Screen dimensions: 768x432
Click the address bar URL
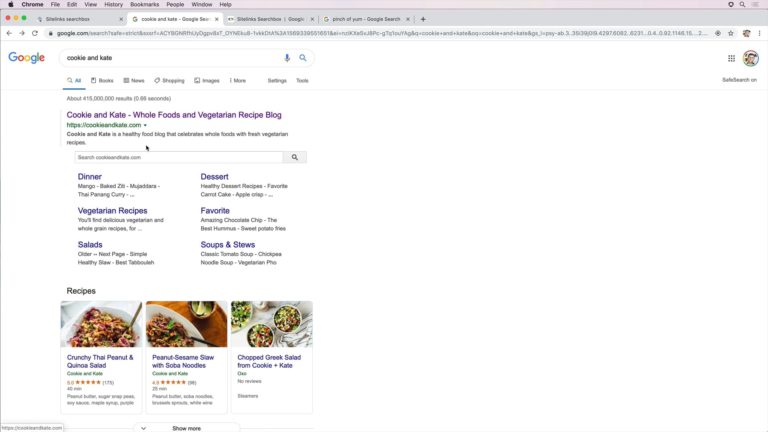[x=382, y=33]
